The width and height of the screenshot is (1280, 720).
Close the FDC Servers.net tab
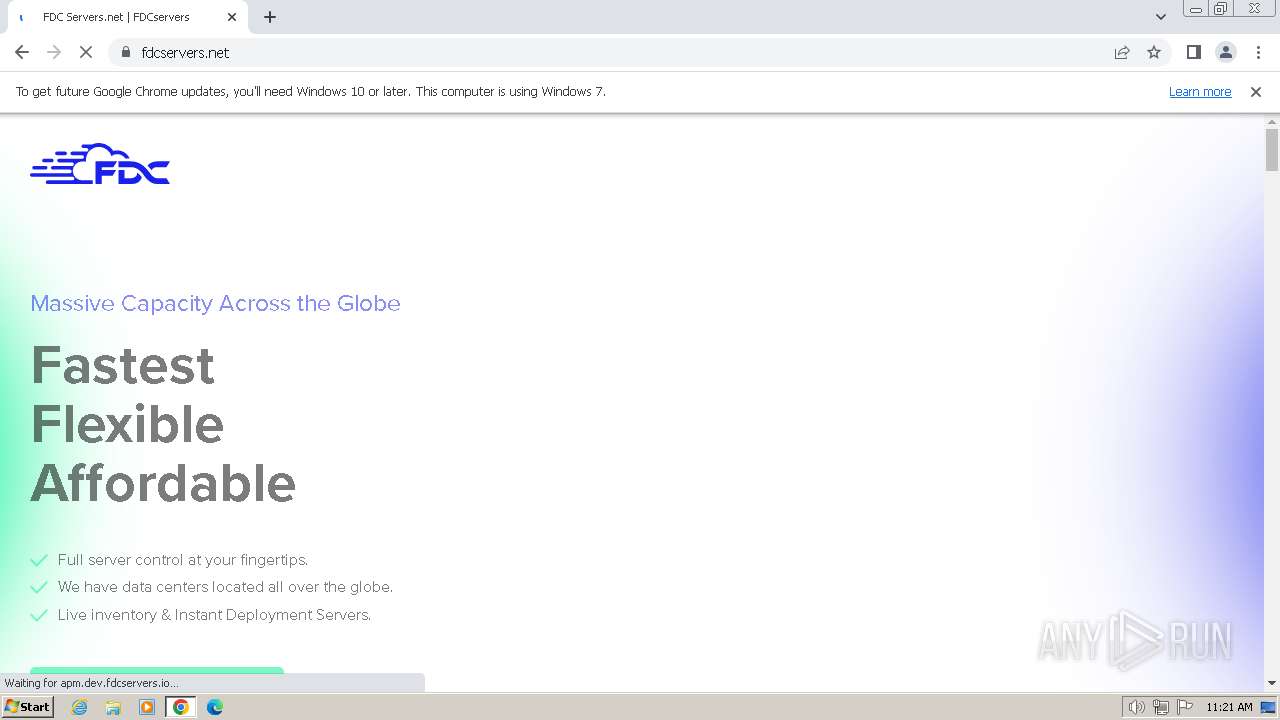232,17
